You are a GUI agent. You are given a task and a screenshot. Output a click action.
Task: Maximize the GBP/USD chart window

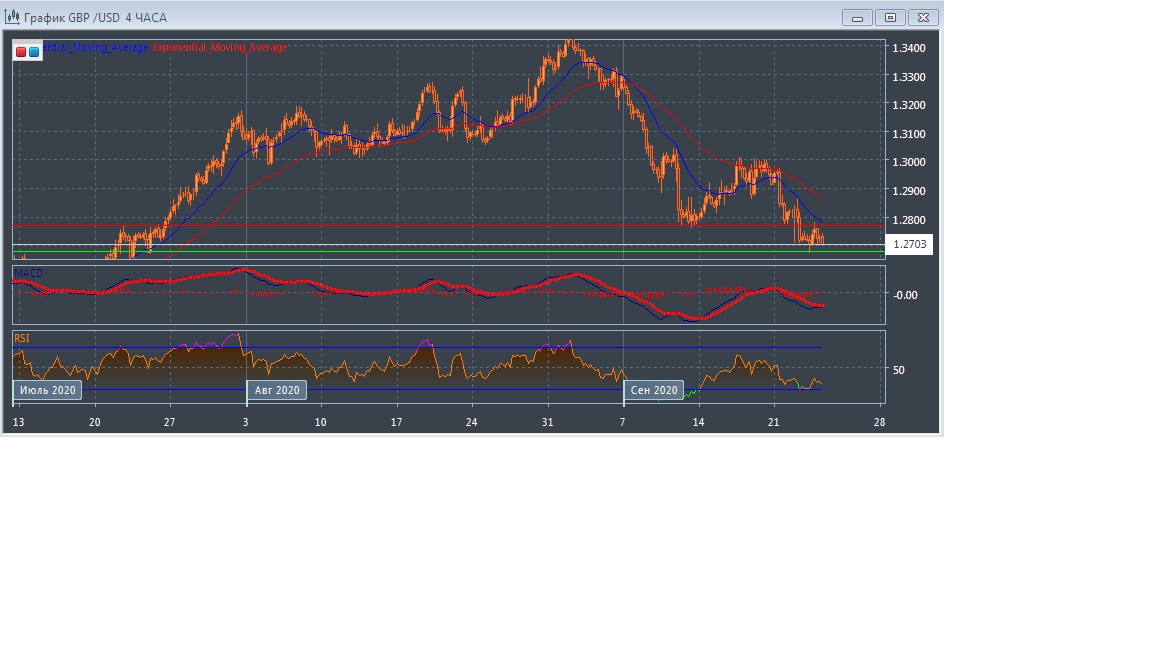[891, 17]
